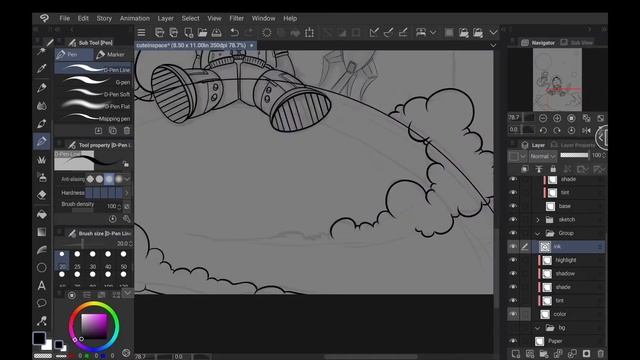Click the save icon in command bar
The width and height of the screenshot is (640, 360).
(x=217, y=32)
